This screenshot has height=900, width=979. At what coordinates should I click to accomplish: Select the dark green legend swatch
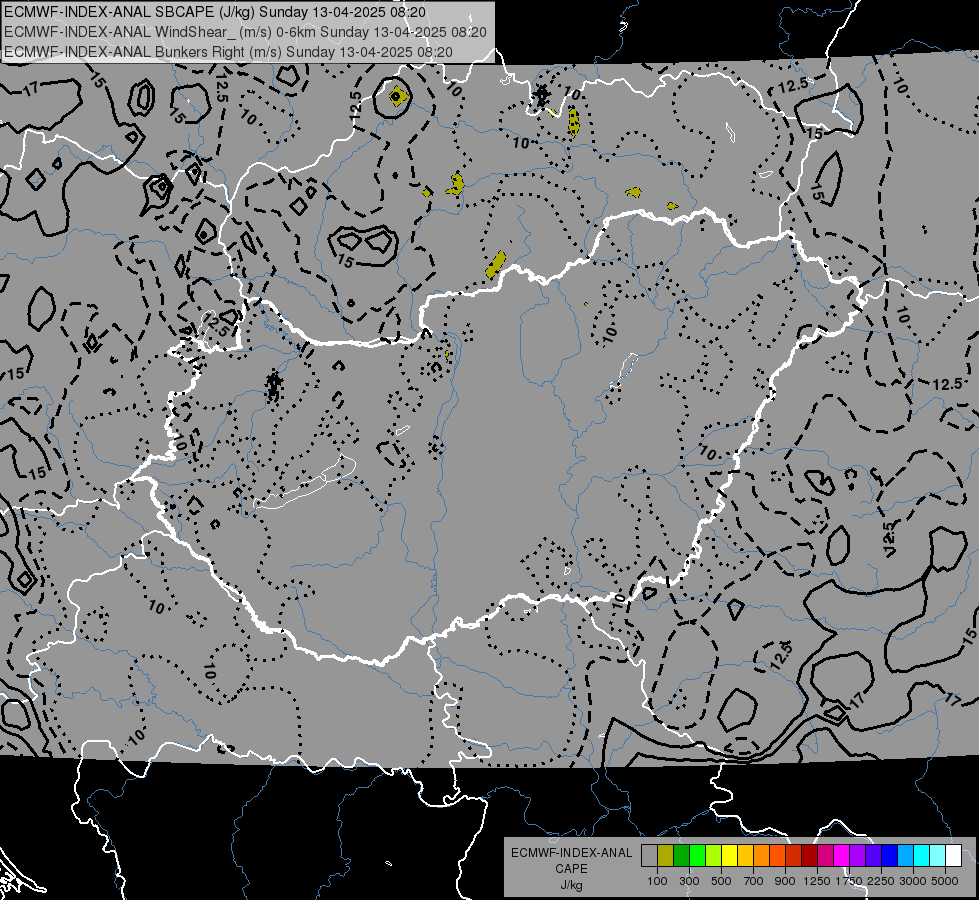tap(681, 855)
